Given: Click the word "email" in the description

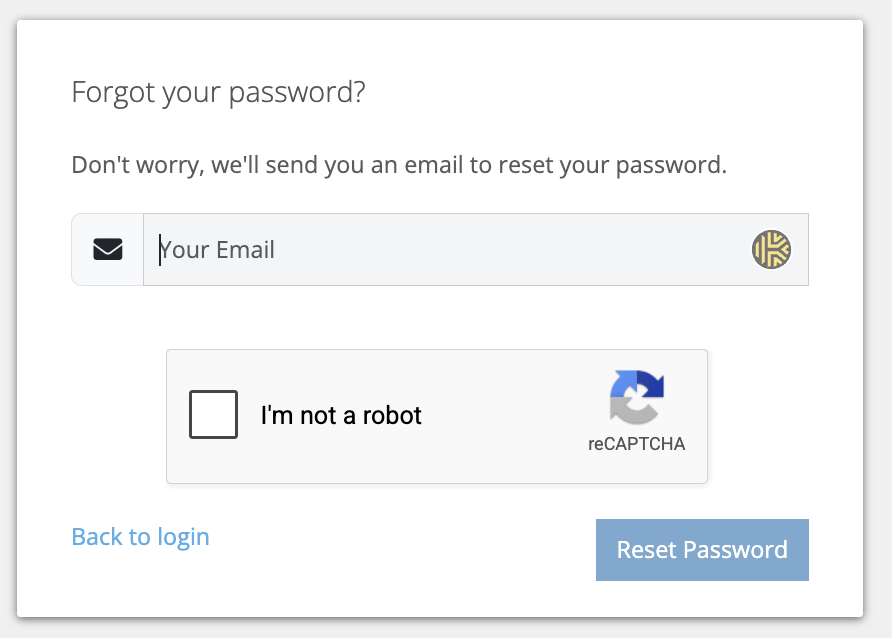Looking at the screenshot, I should pyautogui.click(x=433, y=165).
